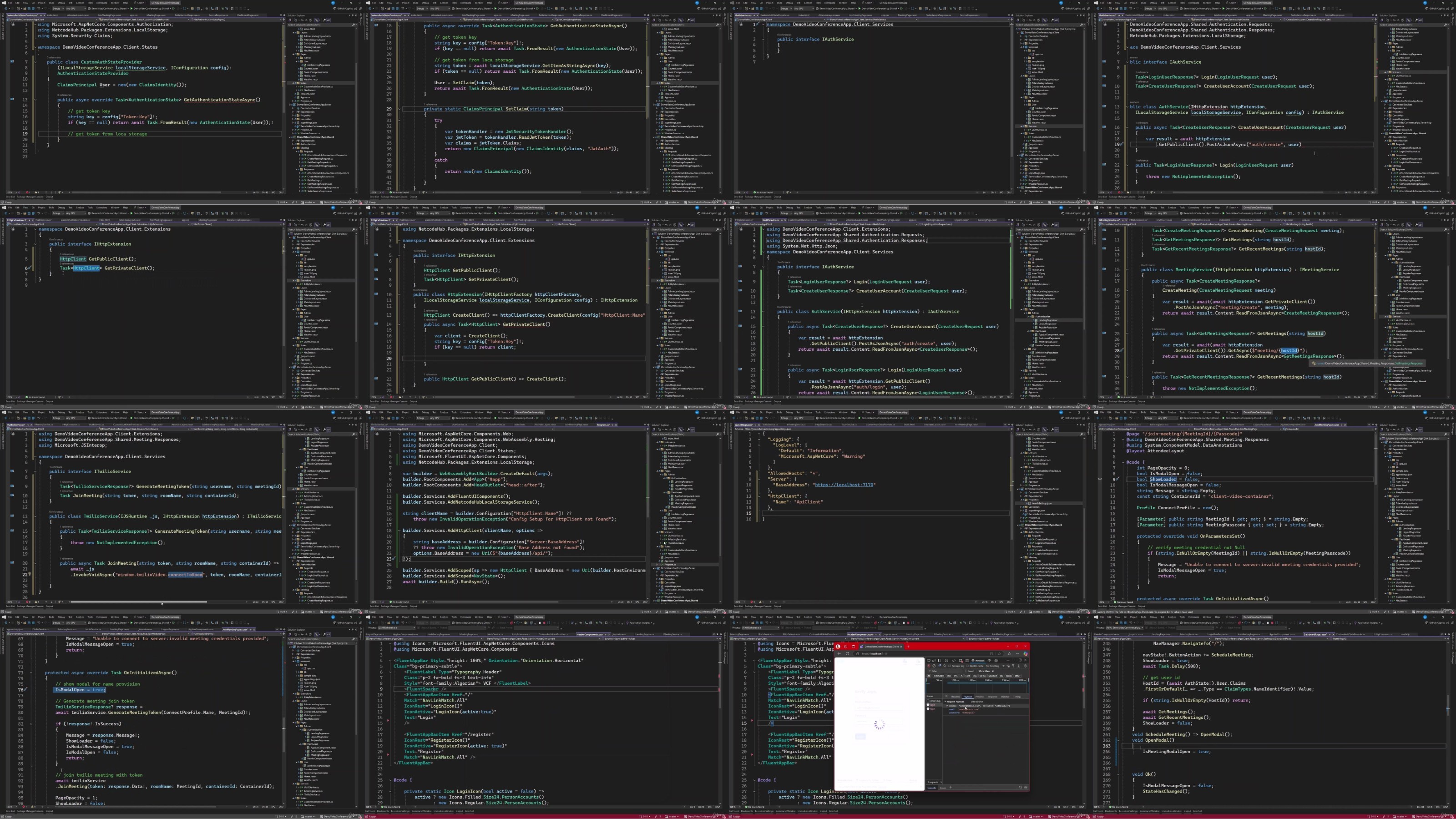Collapse the HttpExtension class fold chevron
Viewport: 1456px width, 819px height.
(399, 294)
